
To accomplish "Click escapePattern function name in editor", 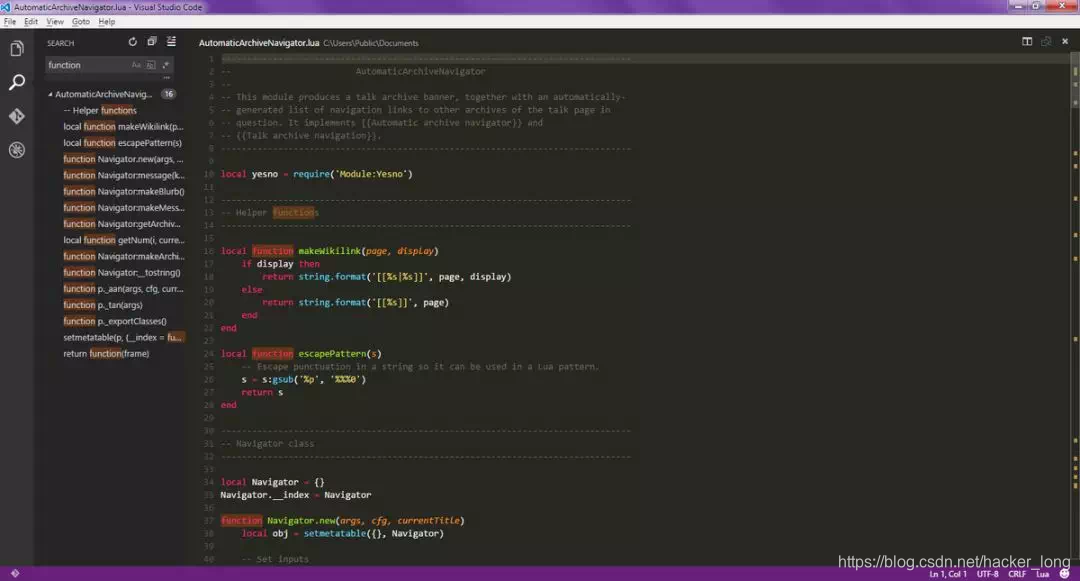I will 332,354.
